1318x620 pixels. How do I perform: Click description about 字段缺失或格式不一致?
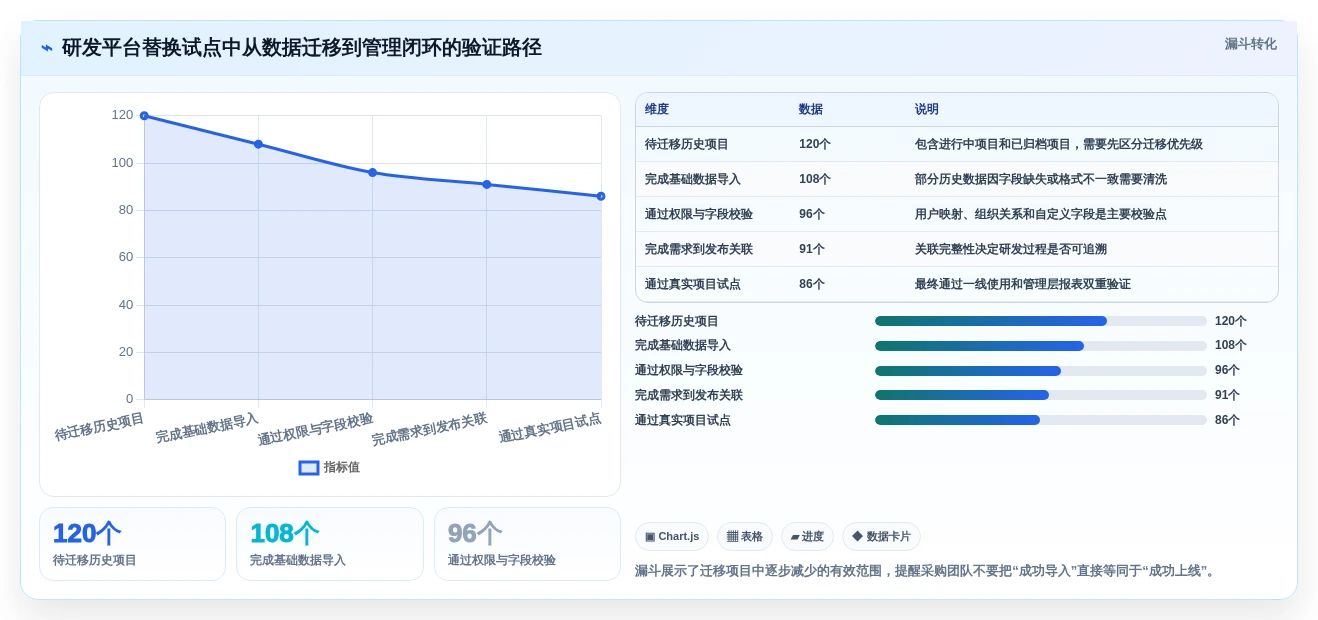coord(1041,179)
